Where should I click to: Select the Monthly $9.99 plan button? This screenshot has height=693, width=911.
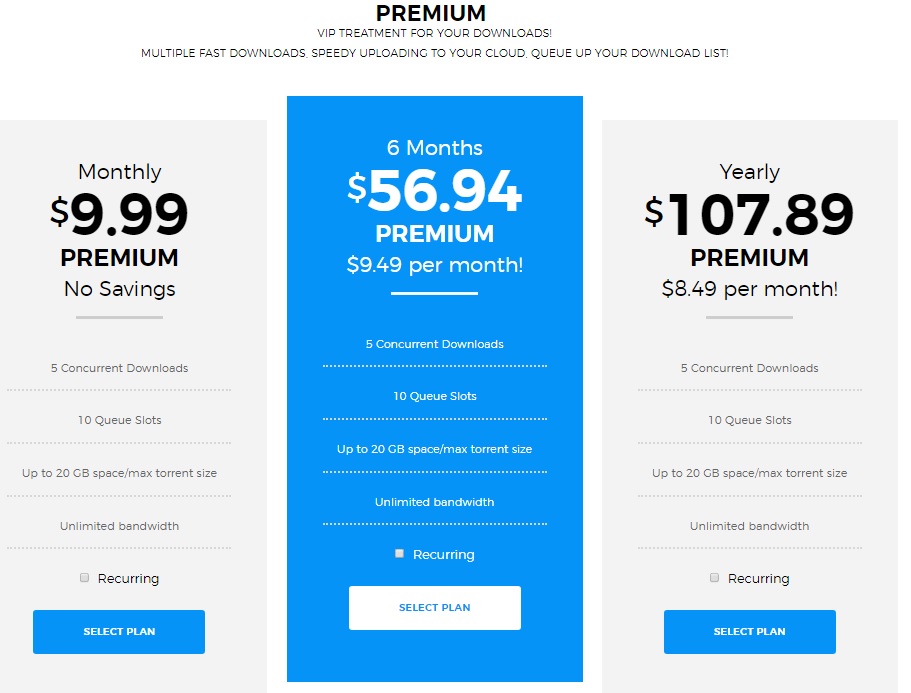point(119,631)
